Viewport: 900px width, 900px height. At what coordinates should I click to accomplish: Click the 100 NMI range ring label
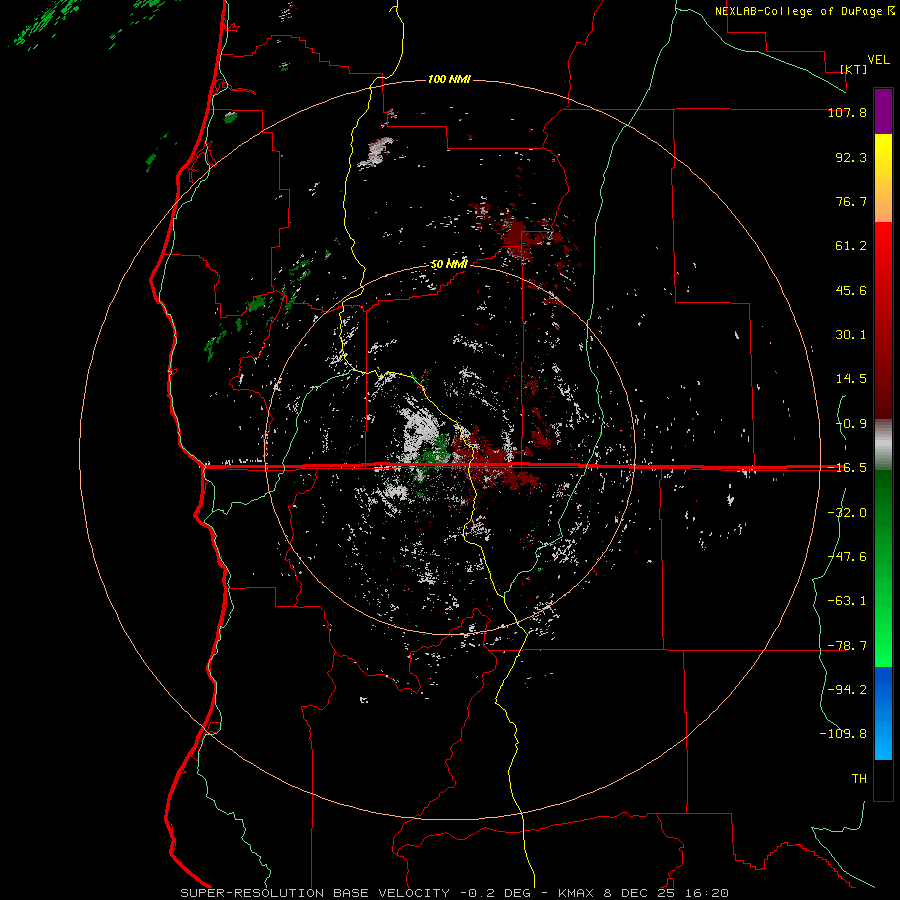coord(449,79)
